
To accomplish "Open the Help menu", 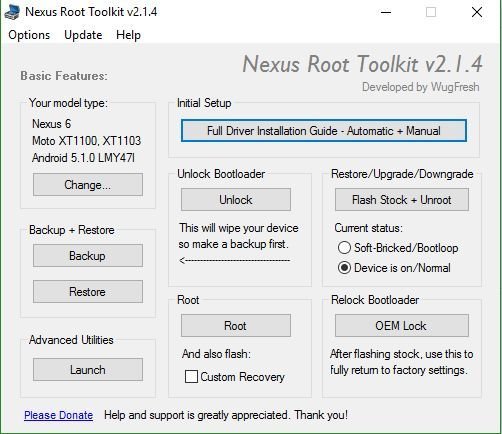I will (x=128, y=35).
